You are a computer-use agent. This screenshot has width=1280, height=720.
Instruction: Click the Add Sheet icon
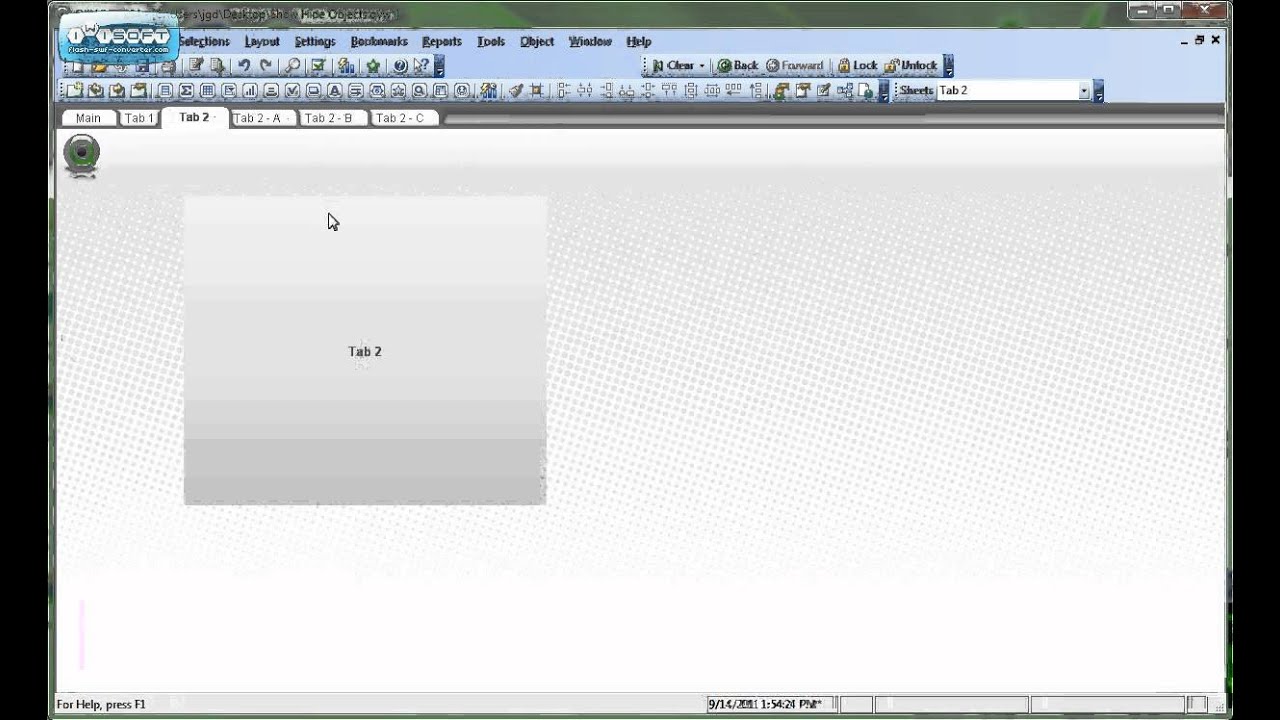click(x=74, y=91)
